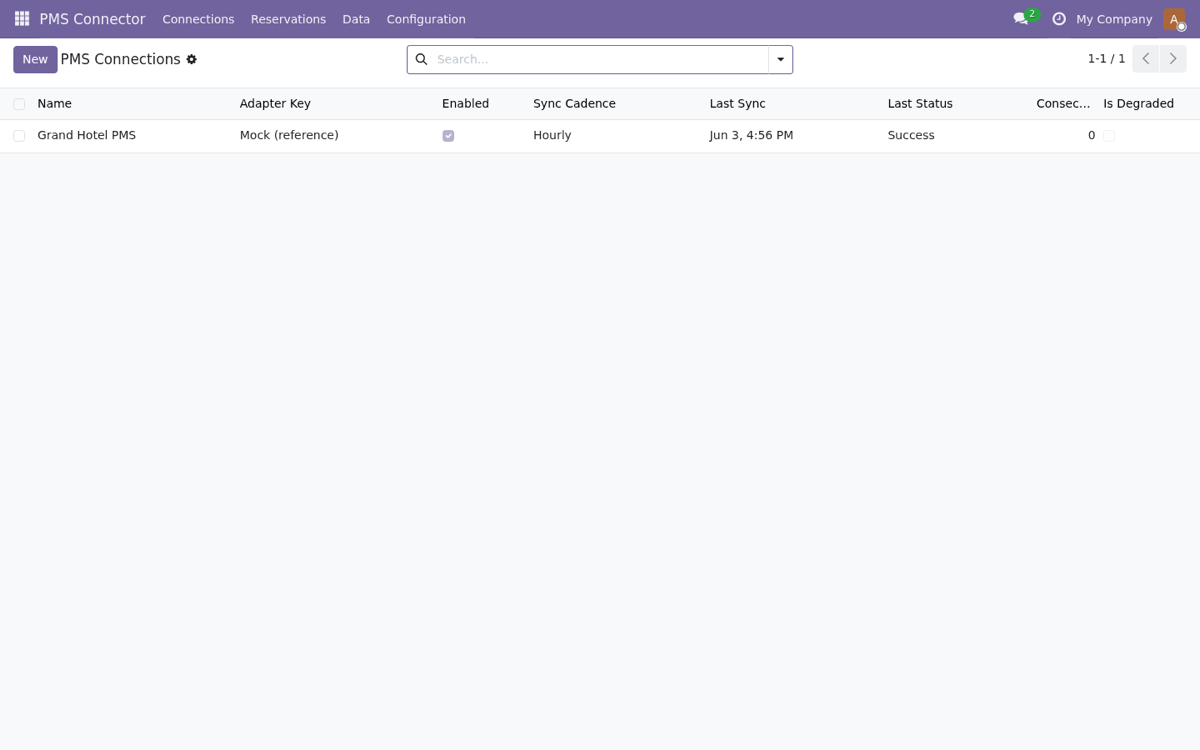Click the magnifier search icon

(x=421, y=60)
